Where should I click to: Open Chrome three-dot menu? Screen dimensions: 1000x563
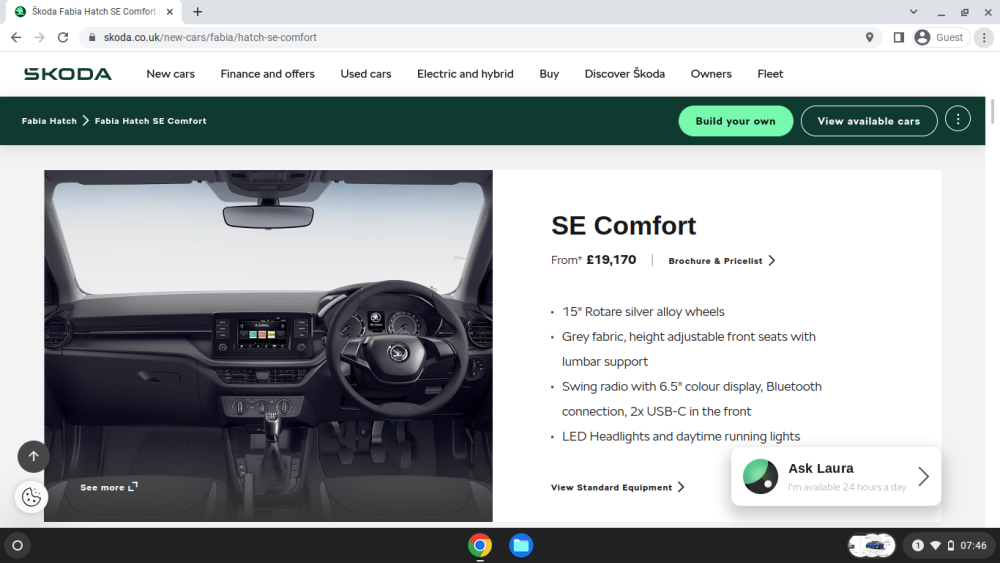click(984, 38)
